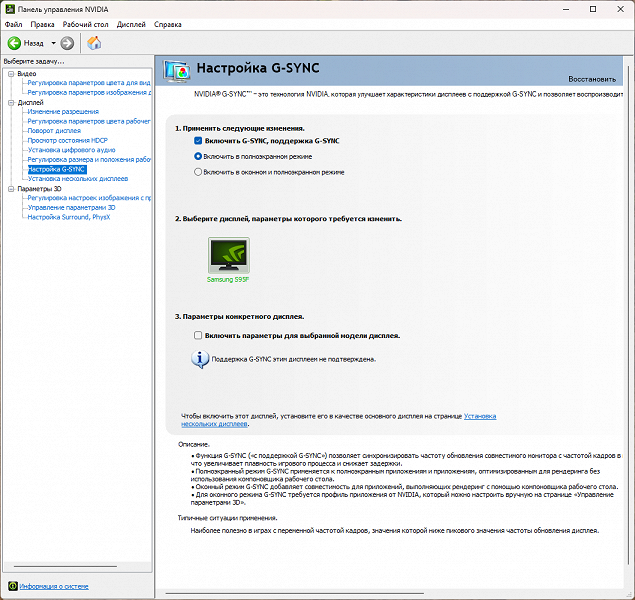Open the Back button history dropdown arrow

tap(53, 43)
